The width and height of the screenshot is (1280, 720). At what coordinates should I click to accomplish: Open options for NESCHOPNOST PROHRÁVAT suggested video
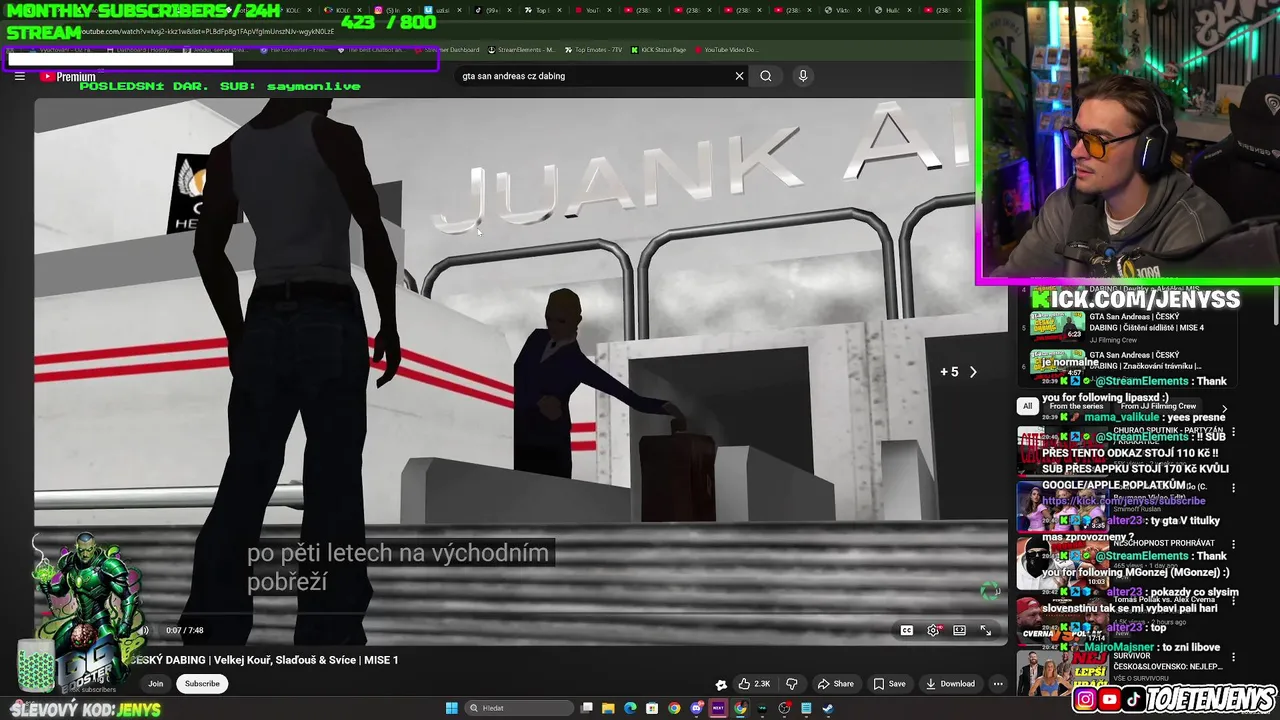1233,544
